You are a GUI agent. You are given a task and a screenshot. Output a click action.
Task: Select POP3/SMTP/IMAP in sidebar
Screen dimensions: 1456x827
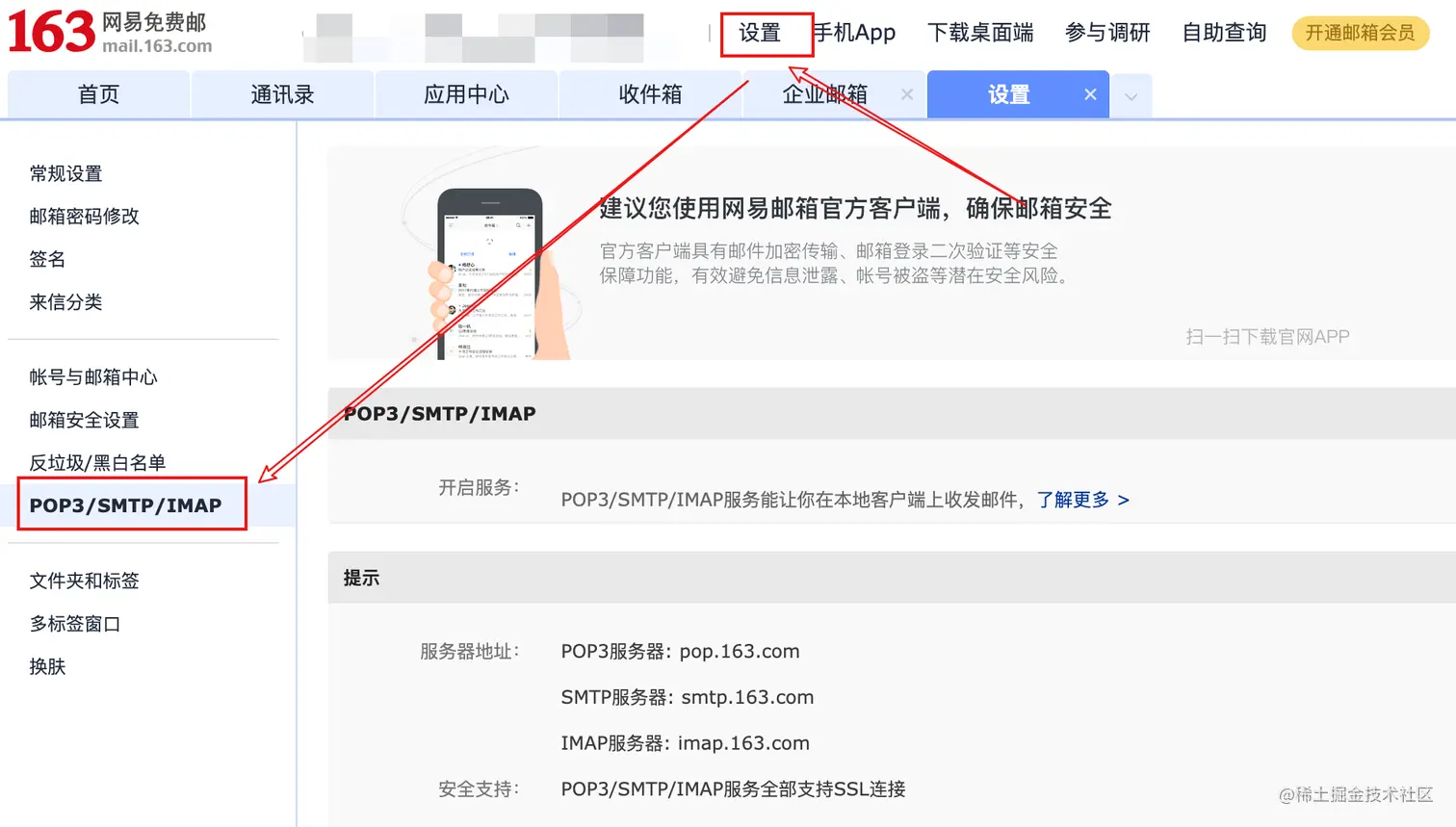pos(125,505)
